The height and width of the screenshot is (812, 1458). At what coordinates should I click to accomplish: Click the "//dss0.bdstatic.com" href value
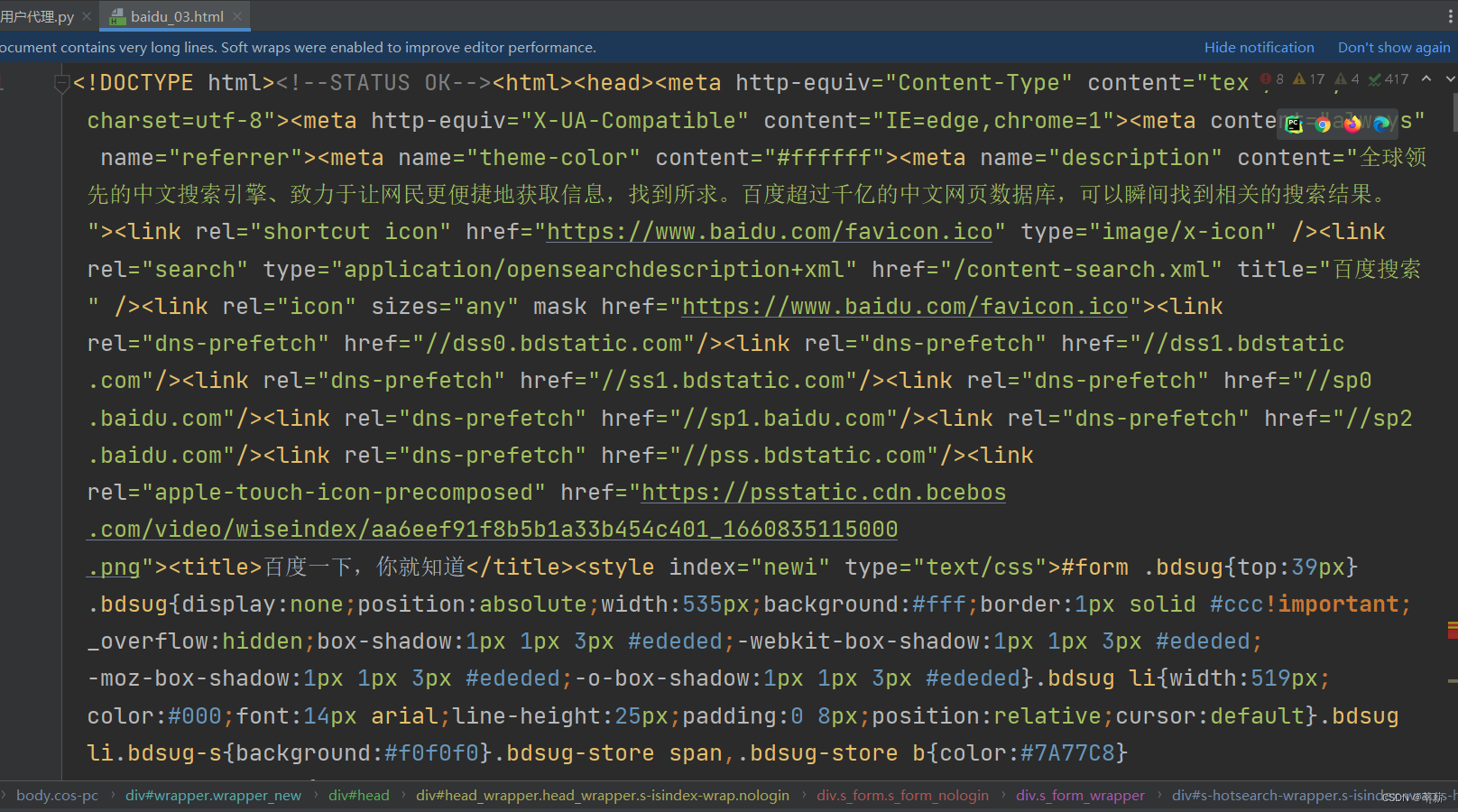tap(553, 344)
